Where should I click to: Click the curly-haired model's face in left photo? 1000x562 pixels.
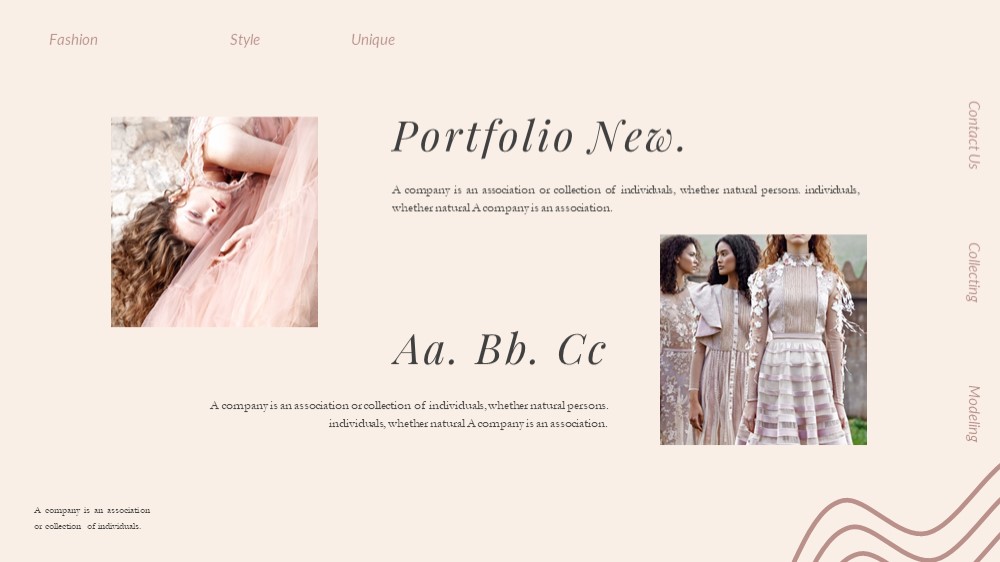click(201, 211)
